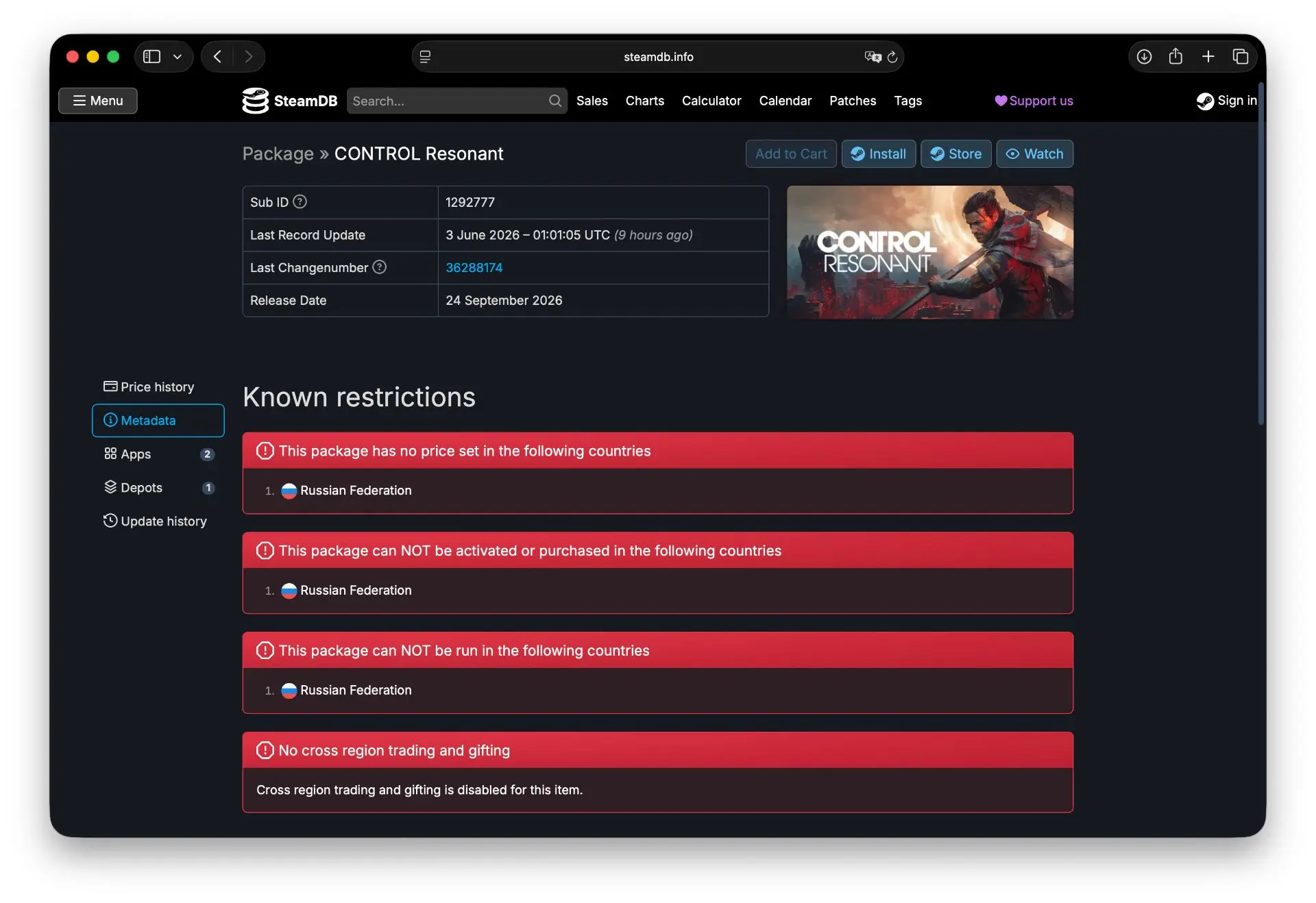Viewport: 1316px width, 903px height.
Task: Click the no price set warning header
Action: (658, 451)
